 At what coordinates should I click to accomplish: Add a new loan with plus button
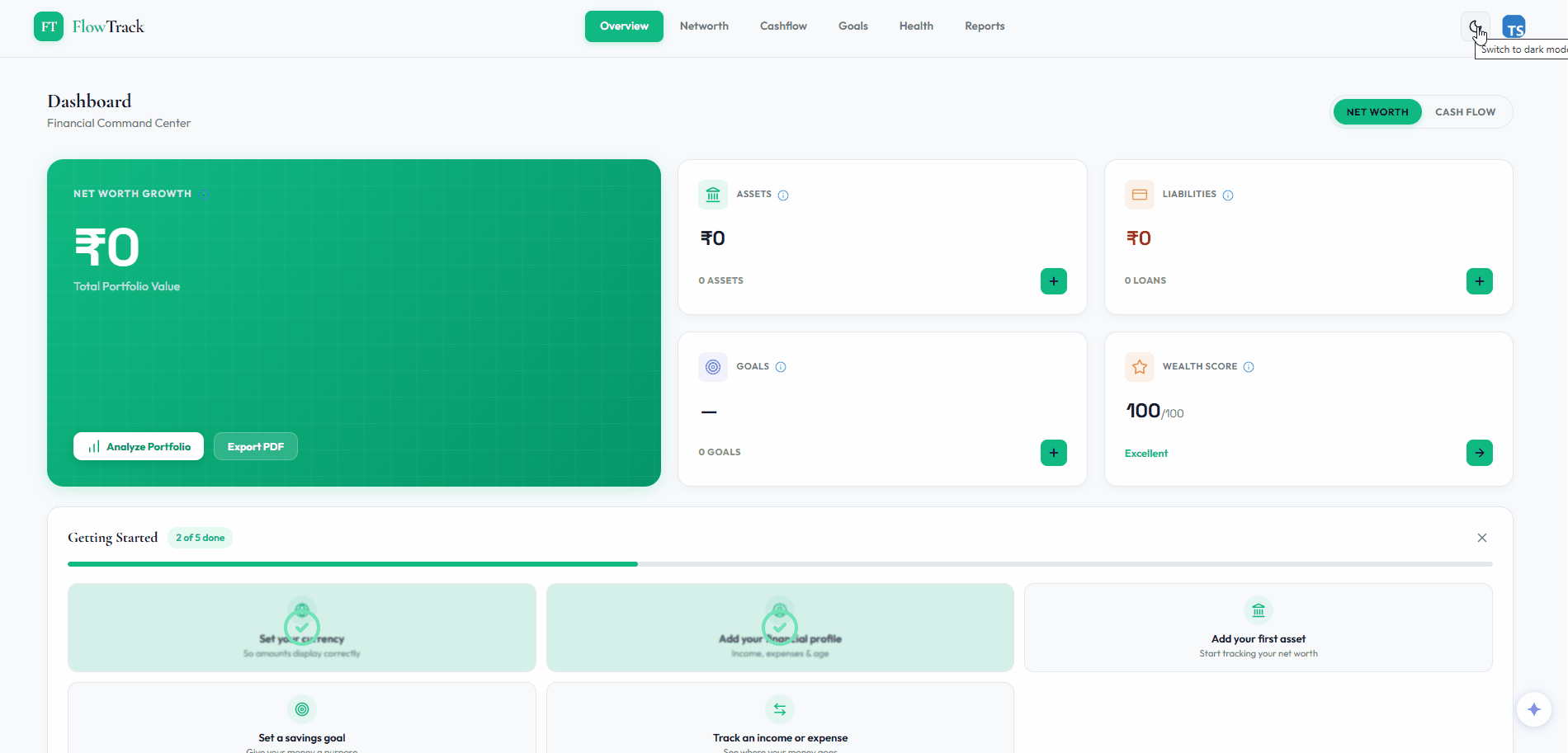1479,281
